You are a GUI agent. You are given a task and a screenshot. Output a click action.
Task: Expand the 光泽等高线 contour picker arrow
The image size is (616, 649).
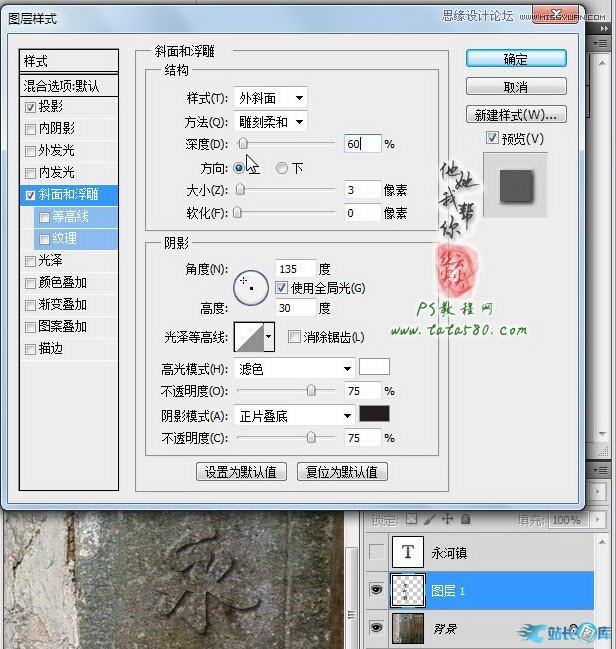pyautogui.click(x=268, y=338)
